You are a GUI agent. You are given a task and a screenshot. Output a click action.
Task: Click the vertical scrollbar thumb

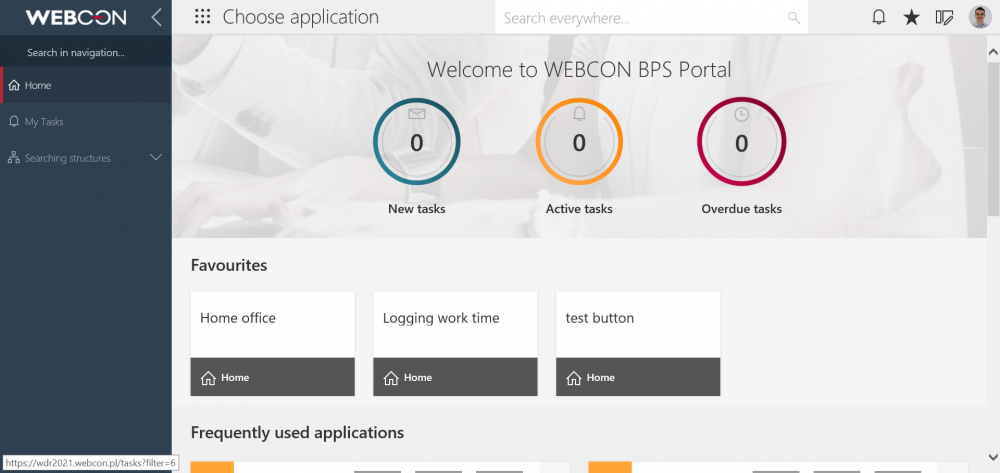(x=993, y=138)
